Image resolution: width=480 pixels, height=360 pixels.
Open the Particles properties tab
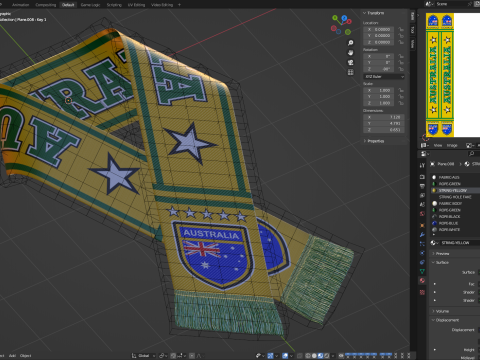(x=422, y=244)
